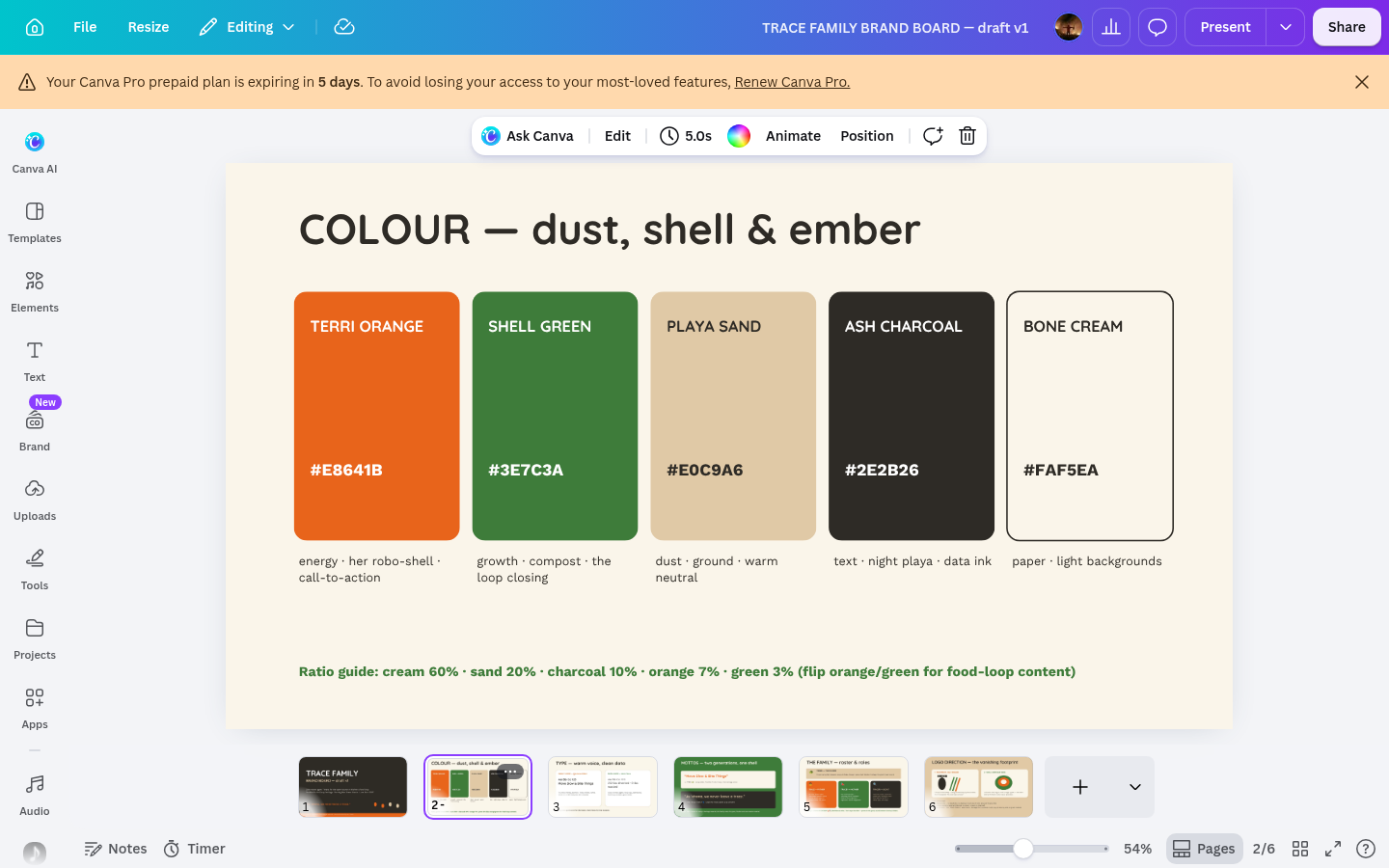Select page 4 thumbnail
The width and height of the screenshot is (1389, 868).
tap(728, 787)
